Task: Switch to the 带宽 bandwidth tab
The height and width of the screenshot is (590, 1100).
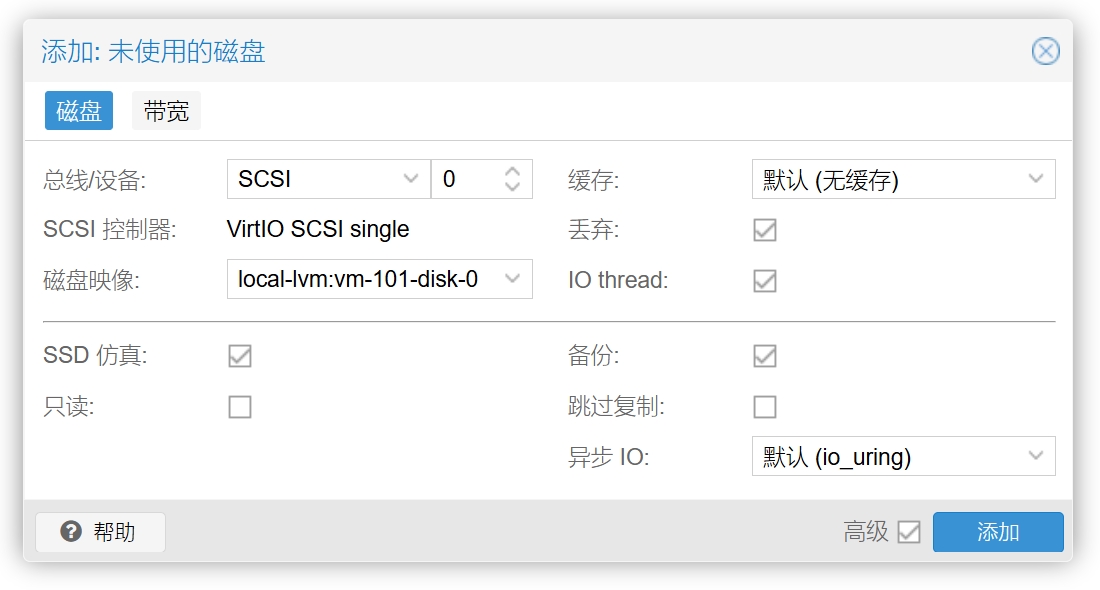Action: click(x=166, y=111)
